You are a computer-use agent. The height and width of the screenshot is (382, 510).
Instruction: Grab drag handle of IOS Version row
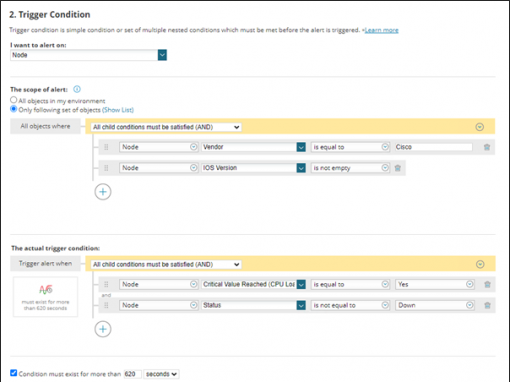pos(106,168)
